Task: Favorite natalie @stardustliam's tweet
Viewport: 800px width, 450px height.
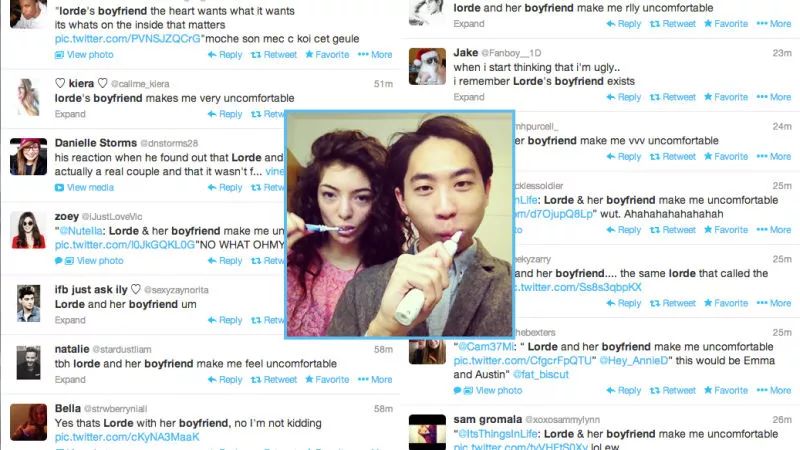Action: (327, 380)
